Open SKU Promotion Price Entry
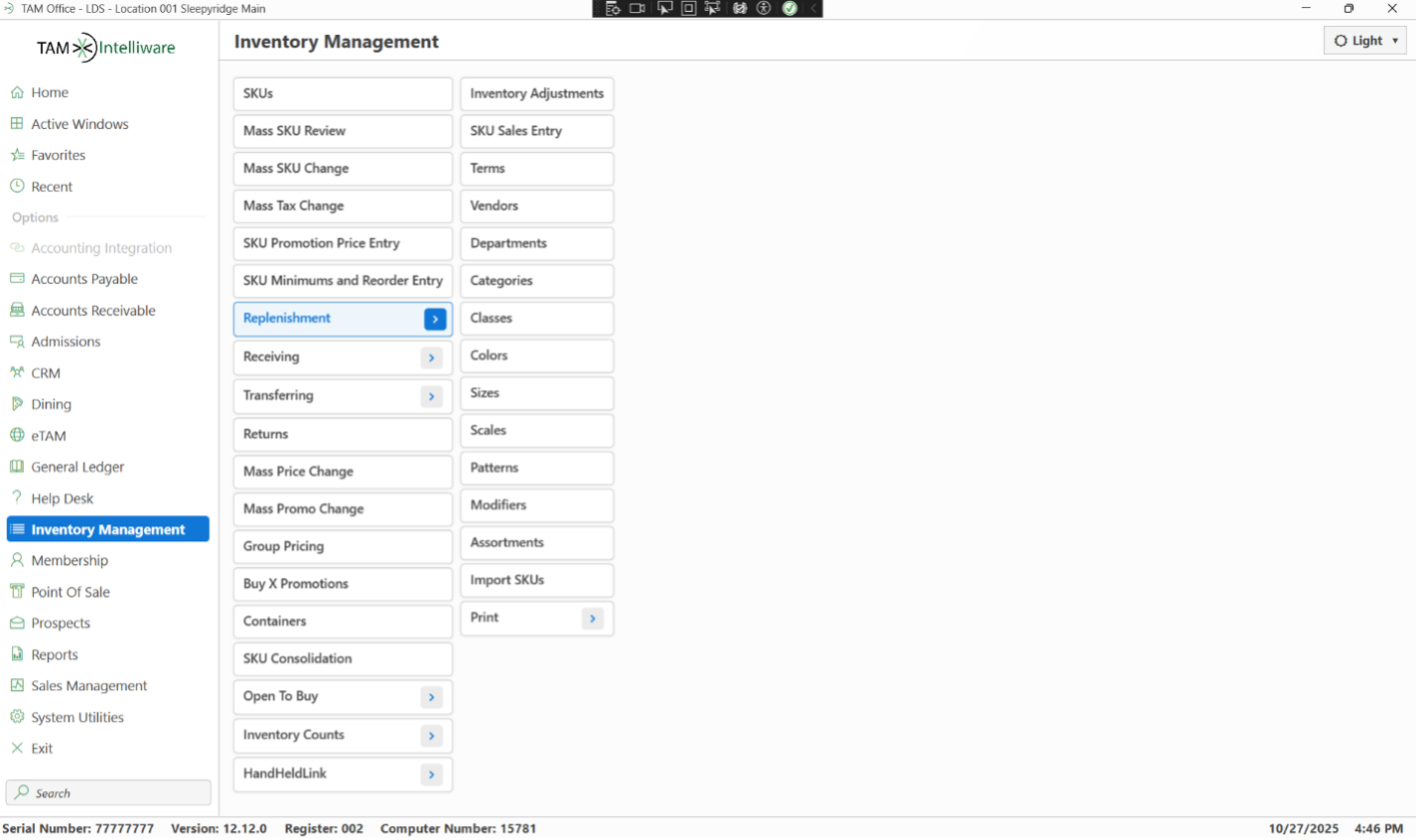The height and width of the screenshot is (840, 1420). coord(343,243)
